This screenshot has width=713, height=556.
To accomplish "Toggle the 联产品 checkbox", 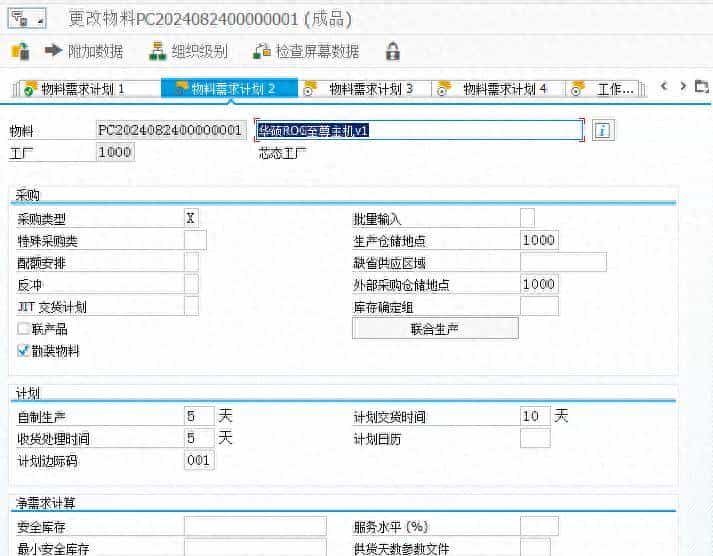I will coord(23,328).
